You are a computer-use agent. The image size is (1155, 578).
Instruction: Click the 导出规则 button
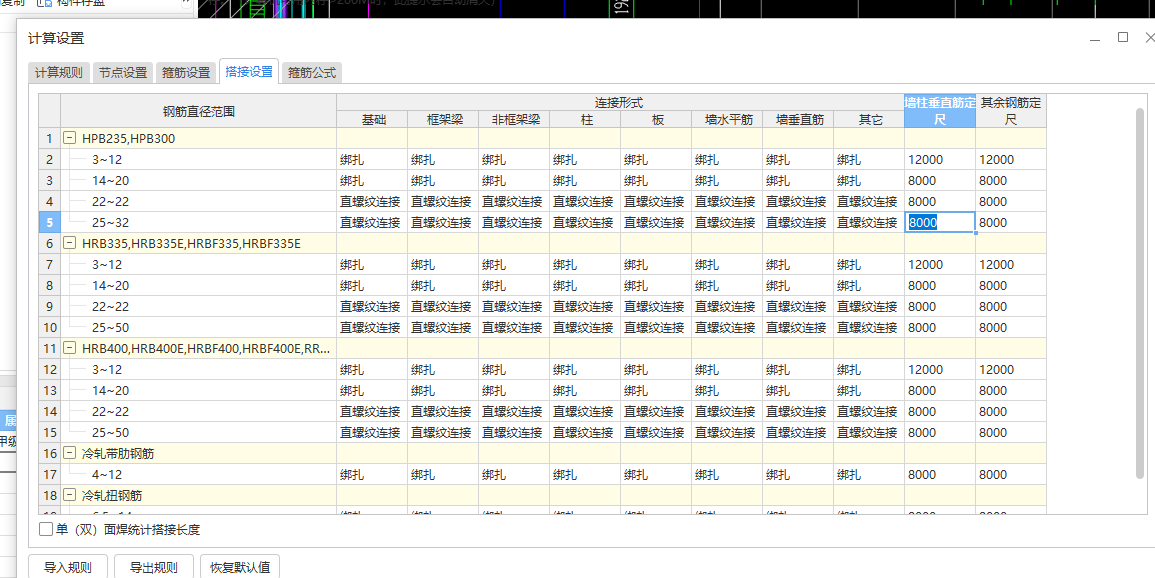click(154, 568)
